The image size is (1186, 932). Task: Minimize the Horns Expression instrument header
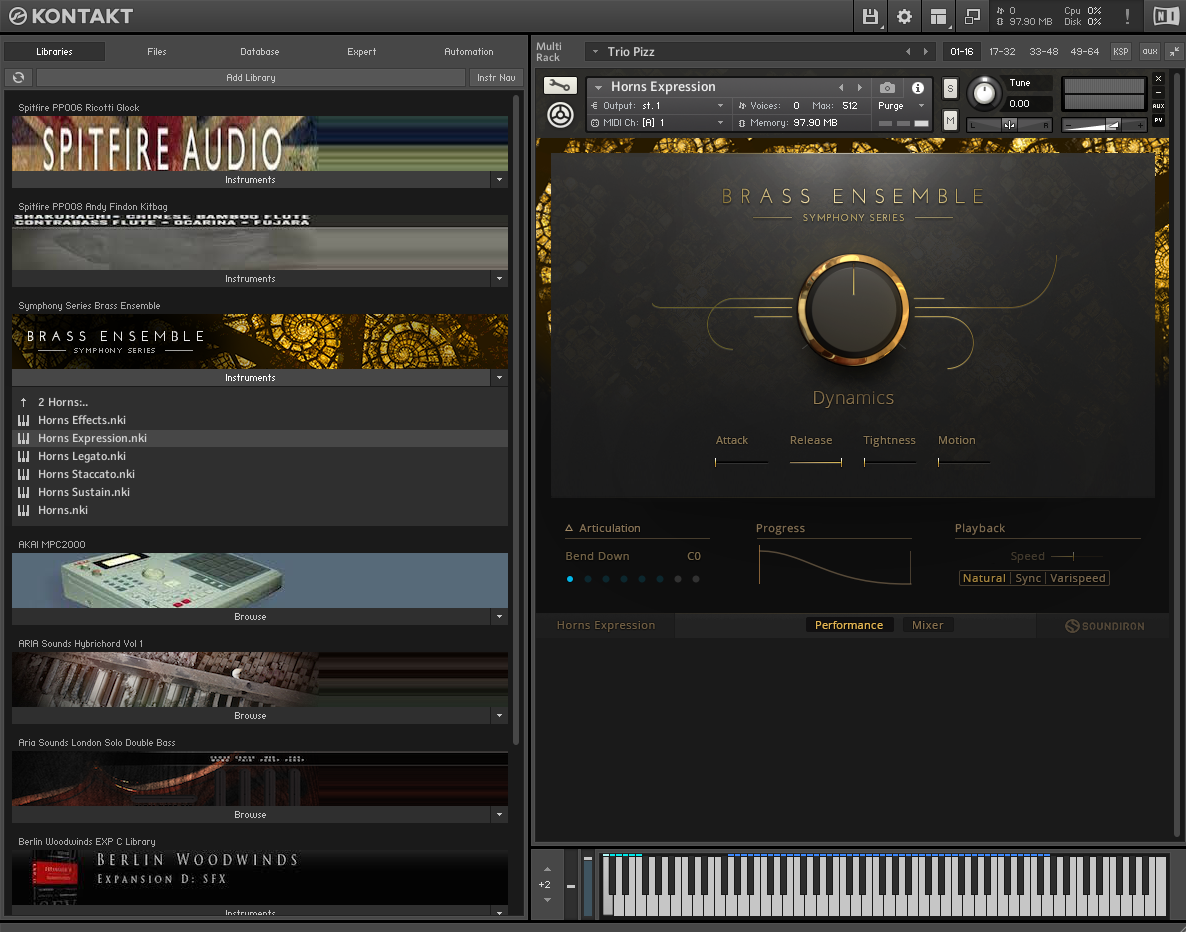click(x=1158, y=92)
